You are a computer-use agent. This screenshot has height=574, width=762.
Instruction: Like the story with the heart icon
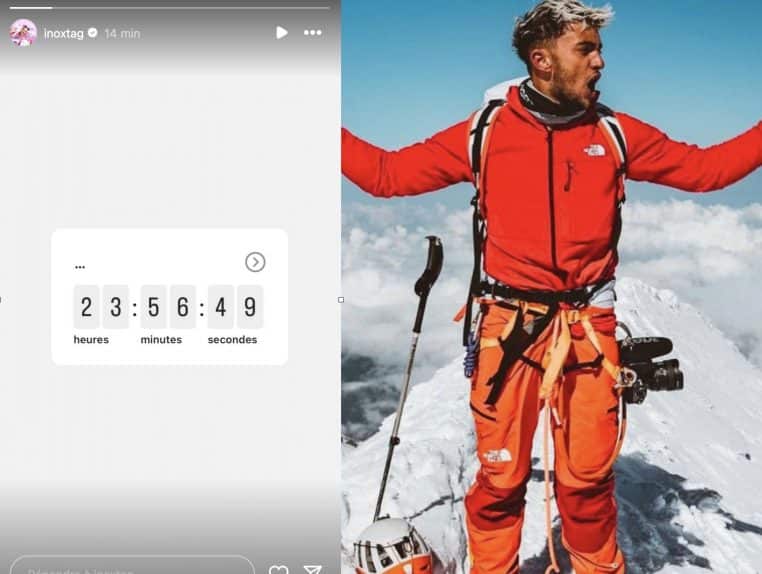pos(279,569)
